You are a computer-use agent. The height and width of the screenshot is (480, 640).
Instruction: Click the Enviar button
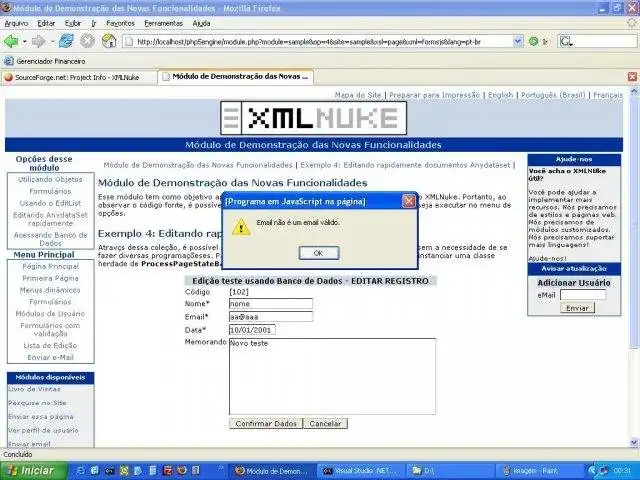[577, 308]
